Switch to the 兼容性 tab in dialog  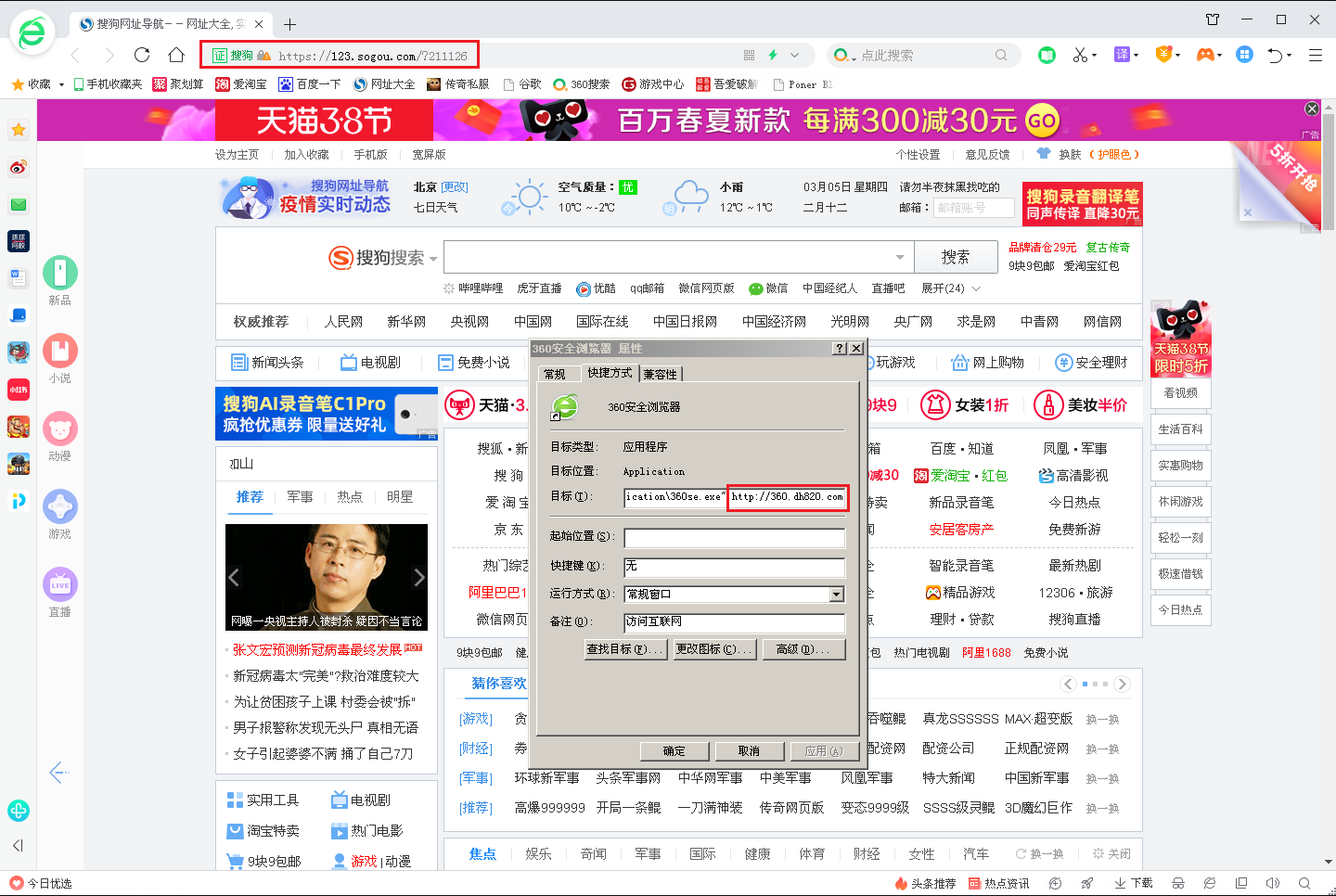(x=660, y=374)
